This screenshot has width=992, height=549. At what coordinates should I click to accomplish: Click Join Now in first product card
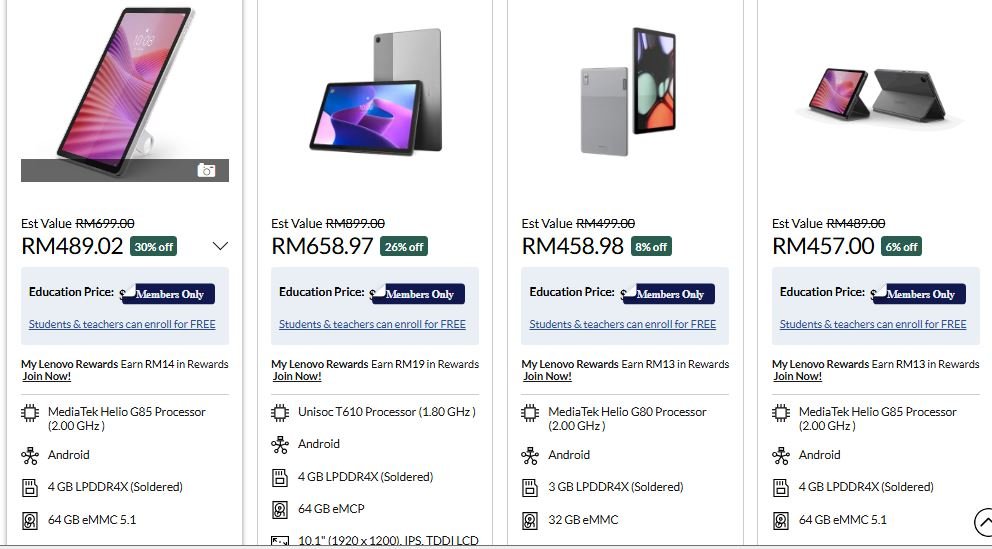[47, 376]
